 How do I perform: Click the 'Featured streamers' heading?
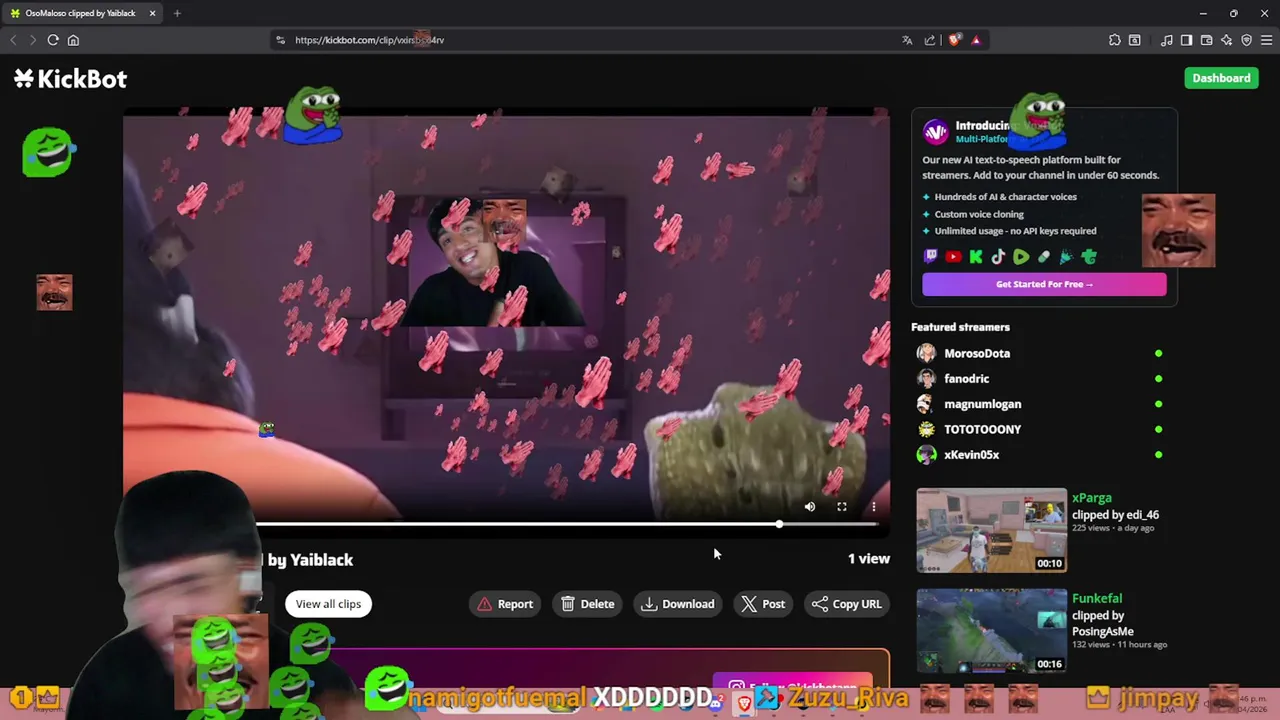click(960, 327)
